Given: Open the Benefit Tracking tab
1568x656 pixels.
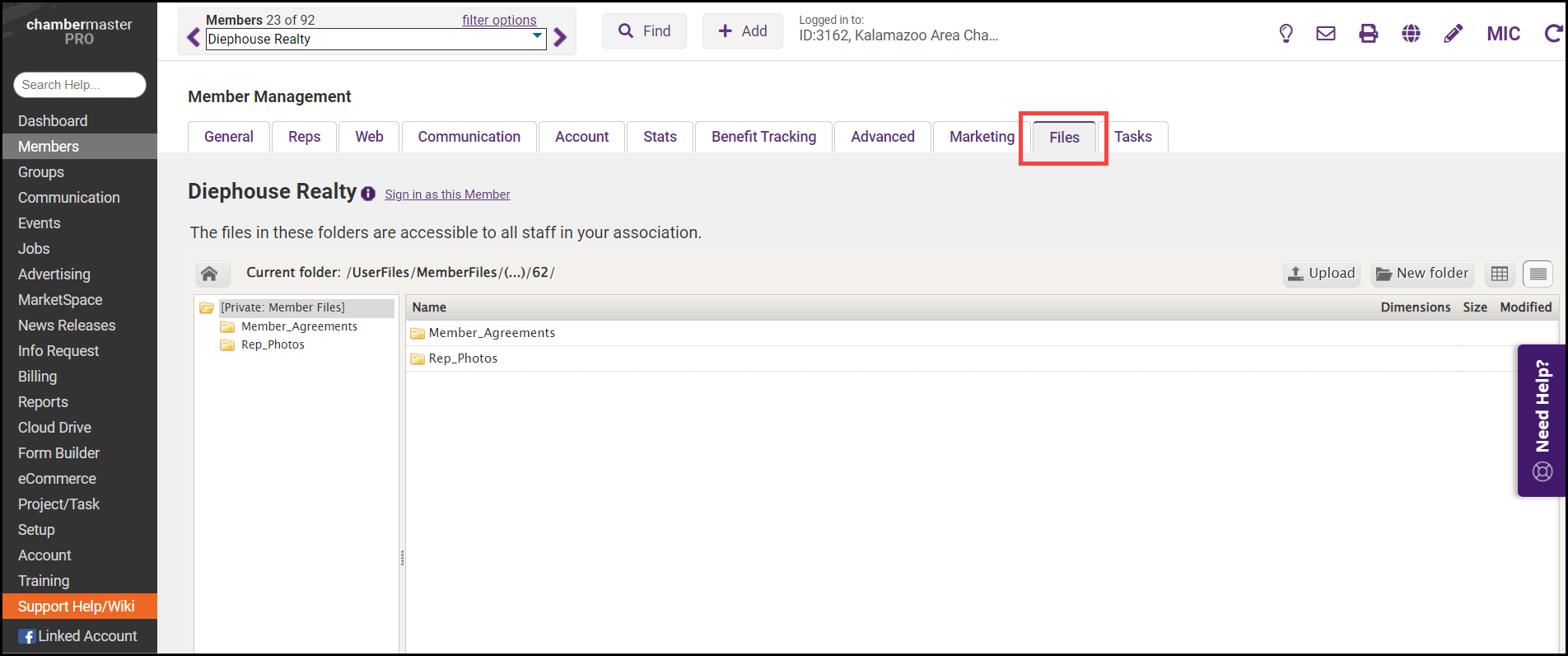Looking at the screenshot, I should click(763, 137).
